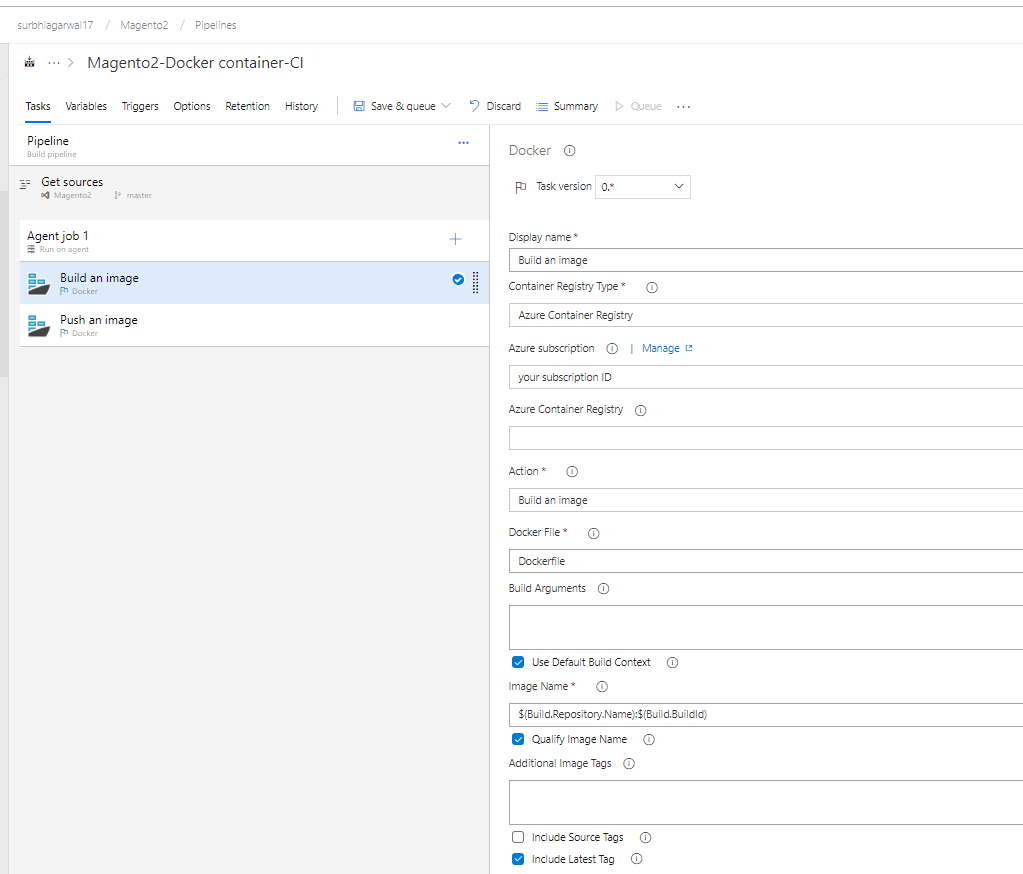The height and width of the screenshot is (874, 1023).
Task: Select the Docker icon on Push an image task
Action: click(38, 325)
